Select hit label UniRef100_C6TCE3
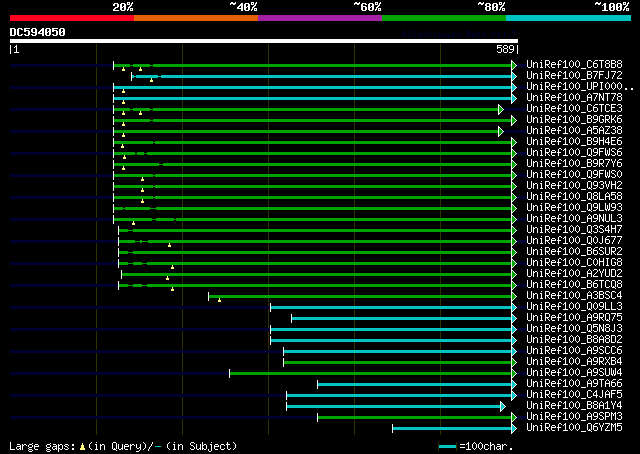The width and height of the screenshot is (640, 454). (574, 109)
